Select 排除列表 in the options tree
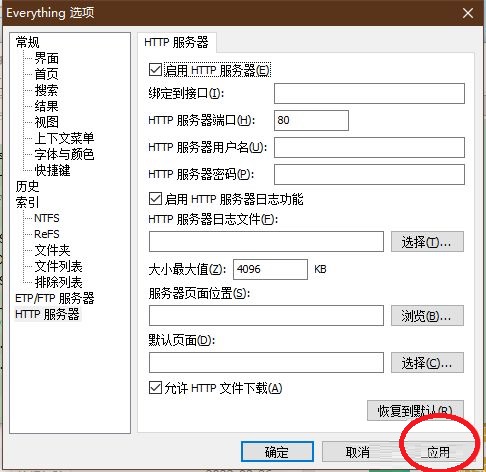486x472 pixels. (x=58, y=282)
